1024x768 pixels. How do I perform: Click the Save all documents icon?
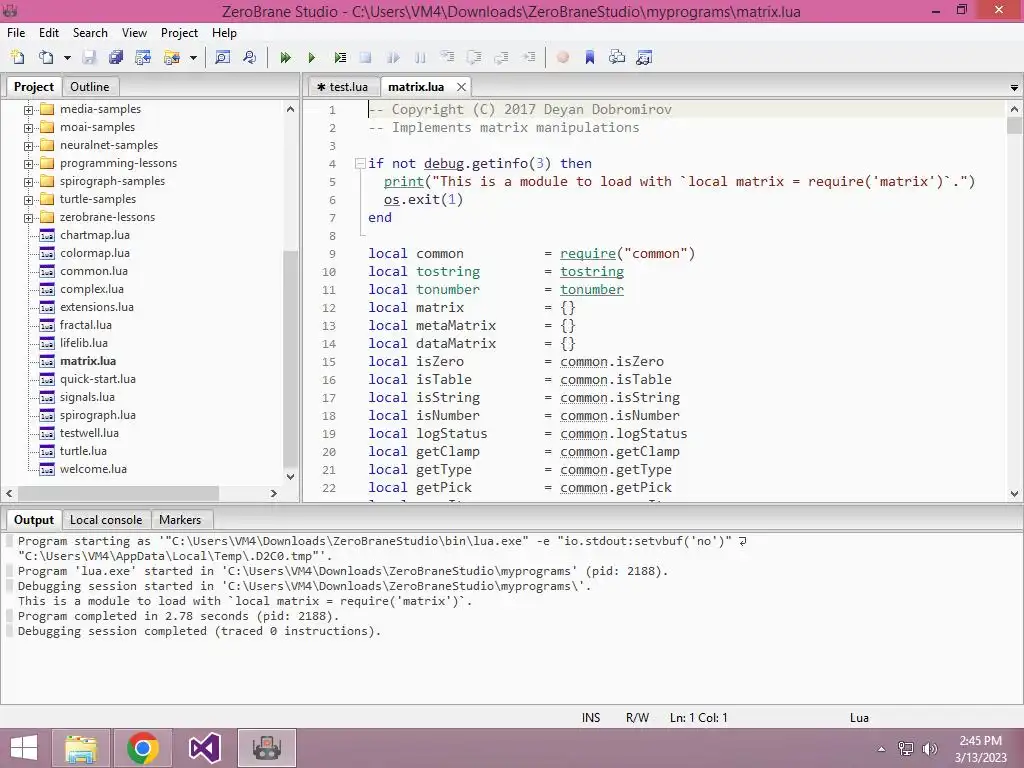pyautogui.click(x=116, y=57)
